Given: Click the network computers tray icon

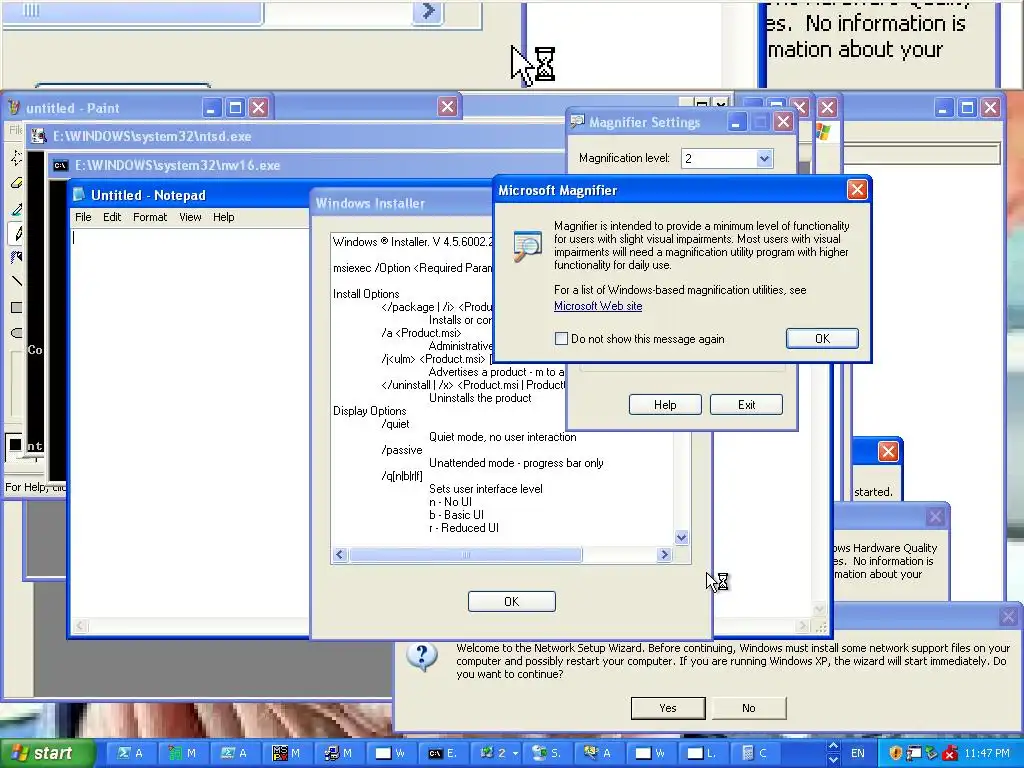Looking at the screenshot, I should coord(913,753).
